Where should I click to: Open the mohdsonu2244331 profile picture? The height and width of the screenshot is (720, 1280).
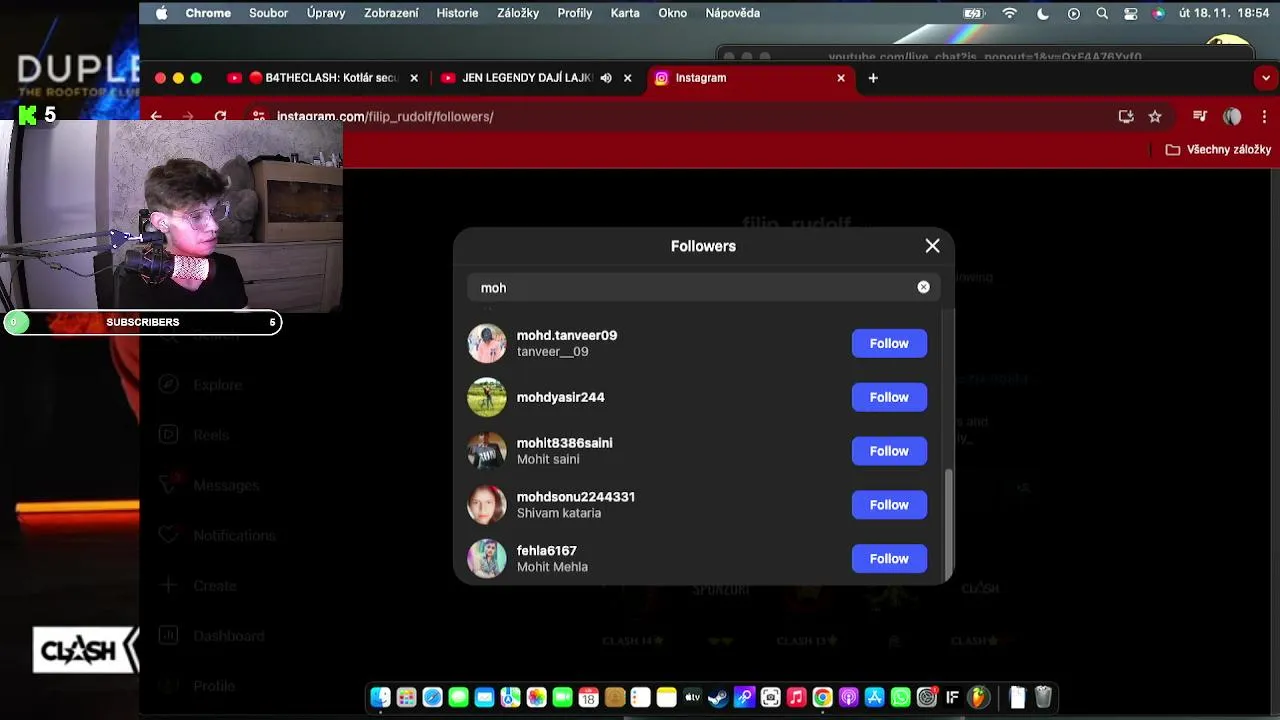(x=487, y=506)
